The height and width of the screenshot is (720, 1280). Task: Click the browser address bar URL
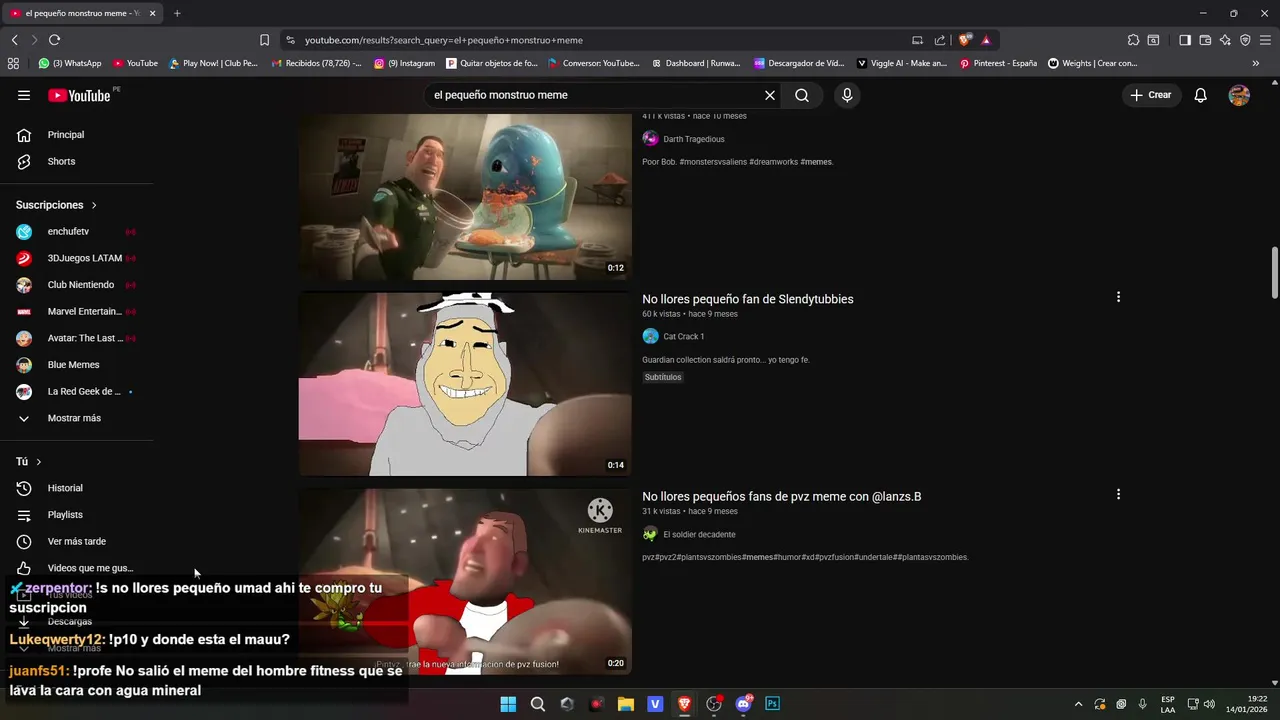tap(444, 40)
